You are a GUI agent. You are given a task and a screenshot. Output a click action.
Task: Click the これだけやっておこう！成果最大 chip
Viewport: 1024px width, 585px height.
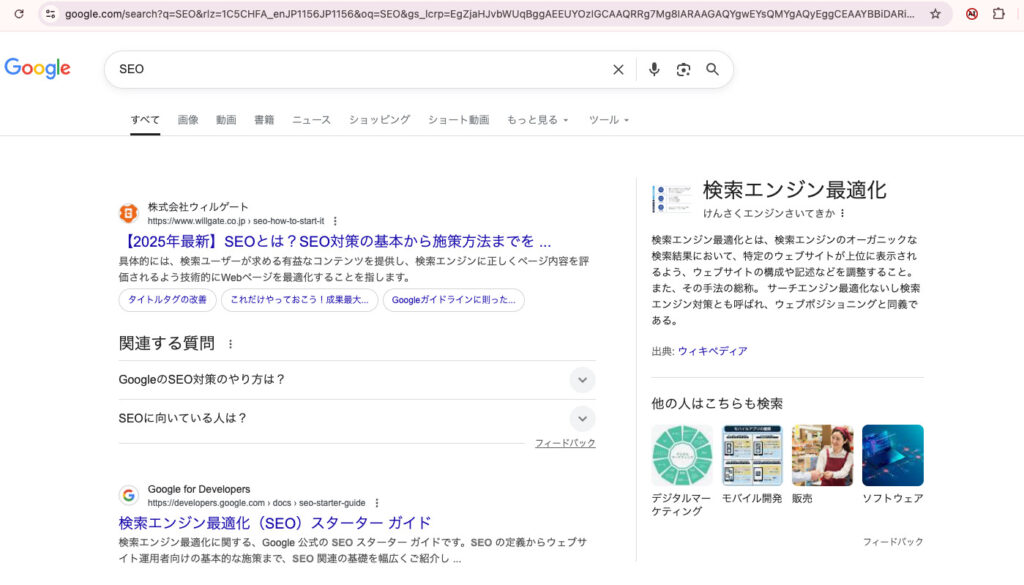tap(299, 300)
